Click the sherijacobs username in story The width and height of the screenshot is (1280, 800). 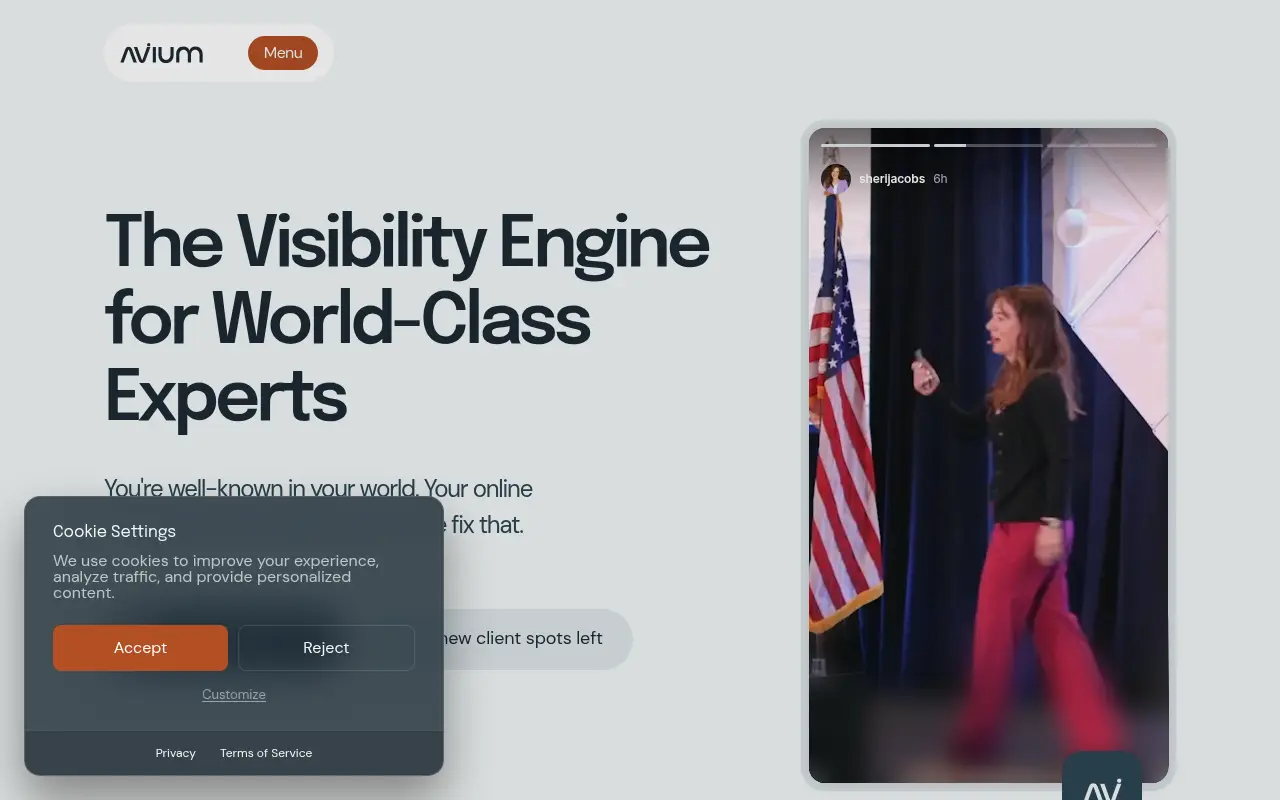(892, 179)
